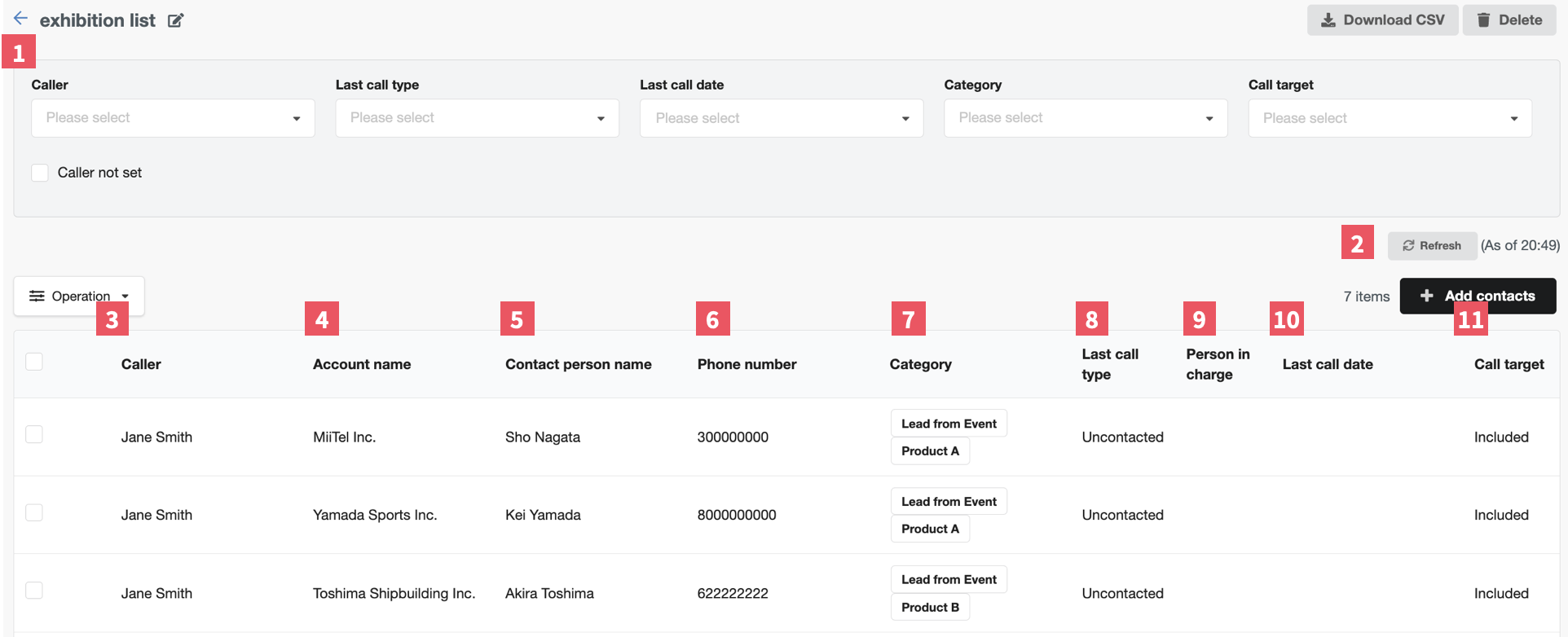The height and width of the screenshot is (637, 1568).
Task: Click the Category column header
Action: coord(920,364)
